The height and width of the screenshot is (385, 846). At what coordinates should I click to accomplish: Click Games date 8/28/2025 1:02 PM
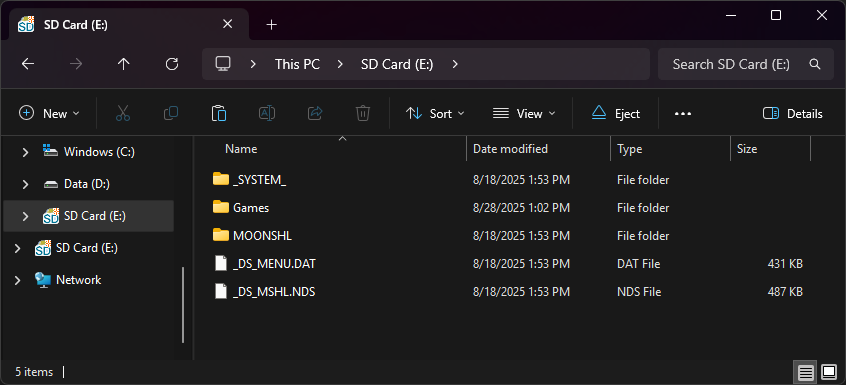point(521,208)
